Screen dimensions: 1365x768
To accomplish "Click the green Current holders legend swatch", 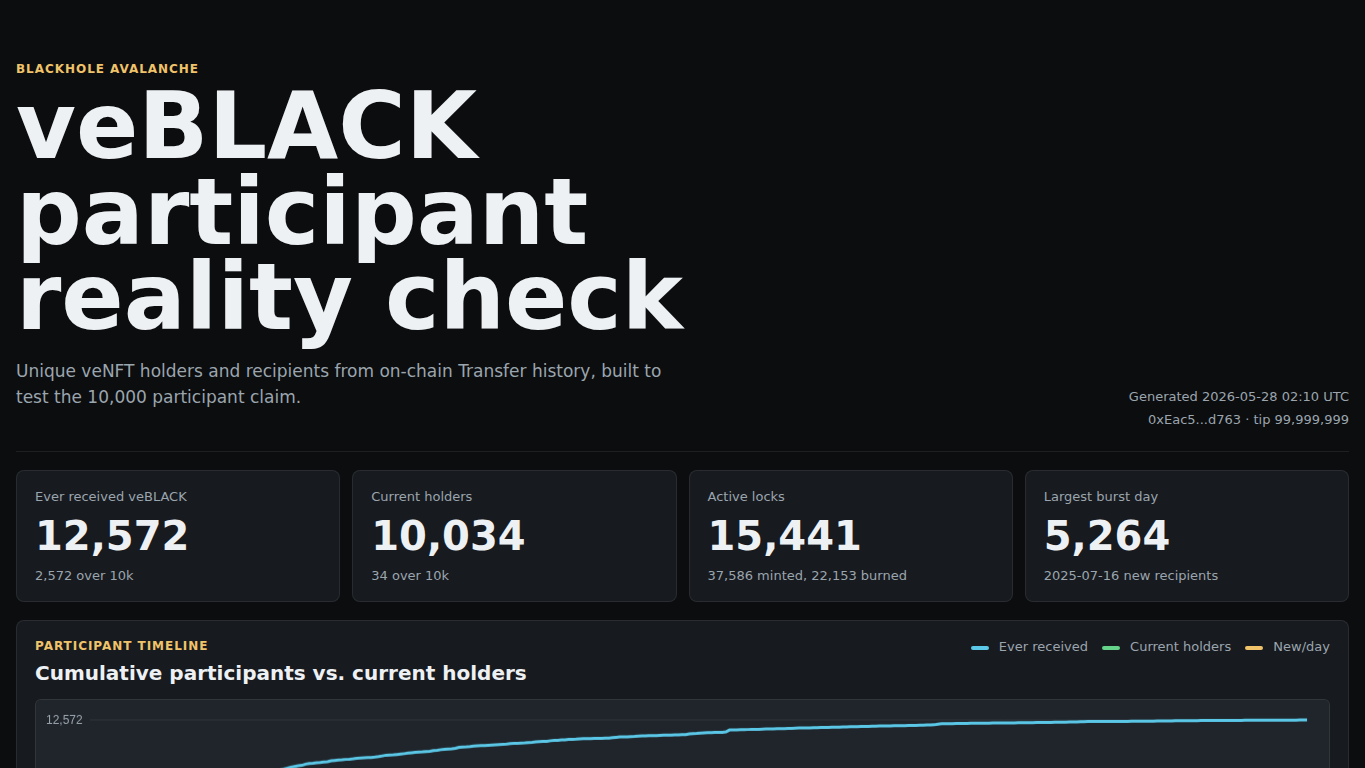I will tap(1111, 648).
